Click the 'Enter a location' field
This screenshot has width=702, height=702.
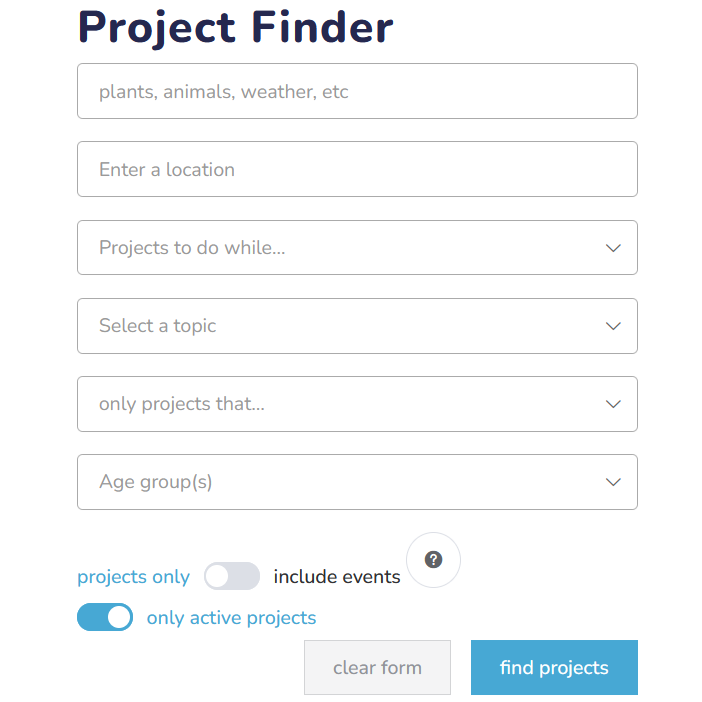[356, 170]
